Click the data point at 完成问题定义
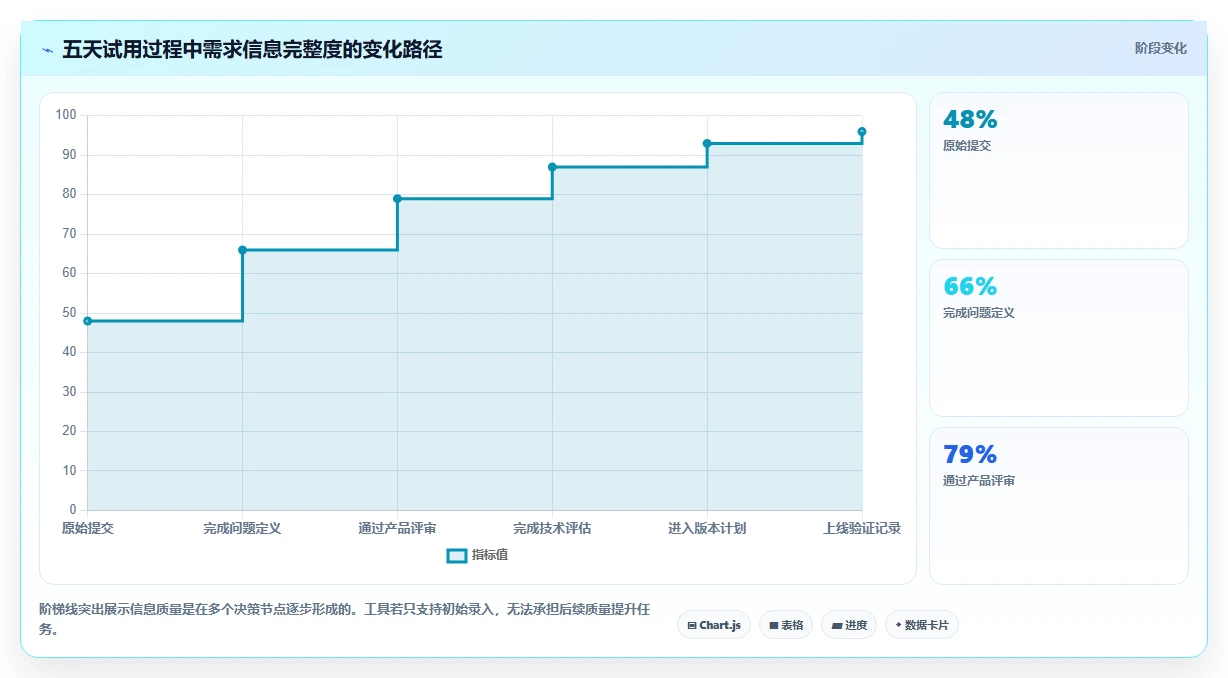Image resolution: width=1228 pixels, height=678 pixels. 242,250
